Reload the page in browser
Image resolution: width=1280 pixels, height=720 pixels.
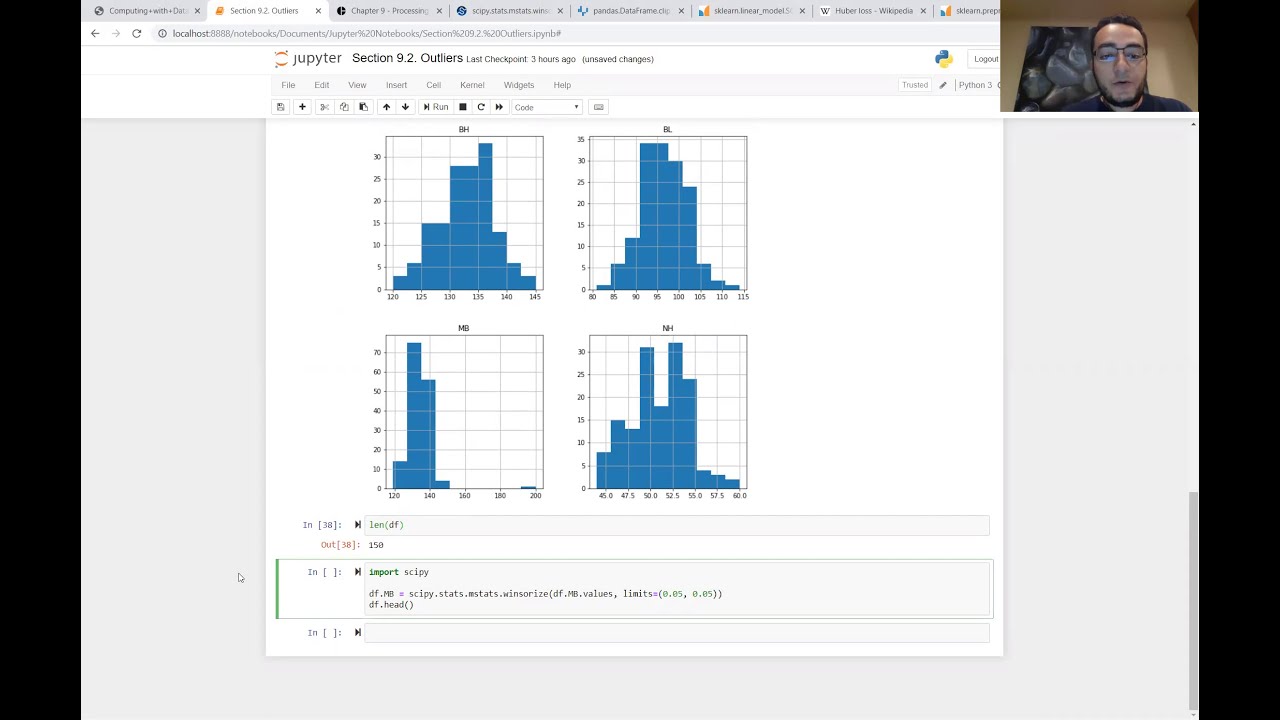pyautogui.click(x=137, y=33)
